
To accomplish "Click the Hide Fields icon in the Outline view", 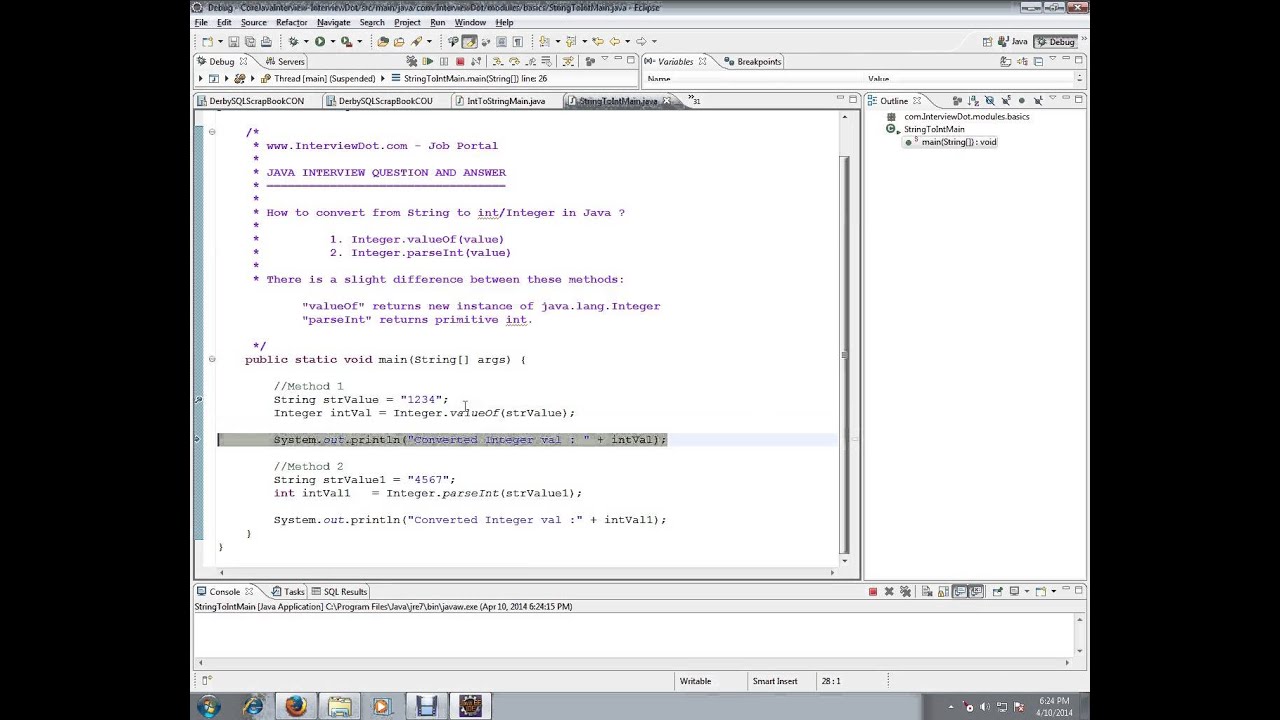I will [x=989, y=101].
